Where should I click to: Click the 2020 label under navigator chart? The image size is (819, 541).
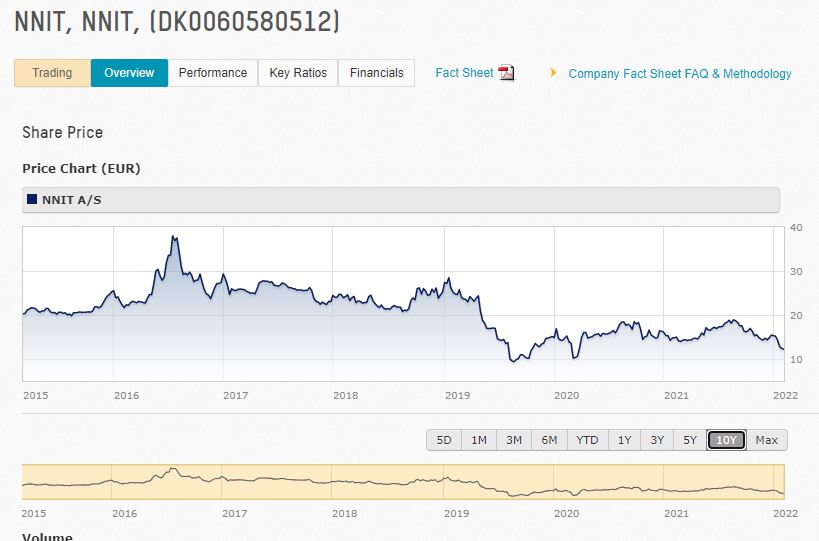coord(567,513)
